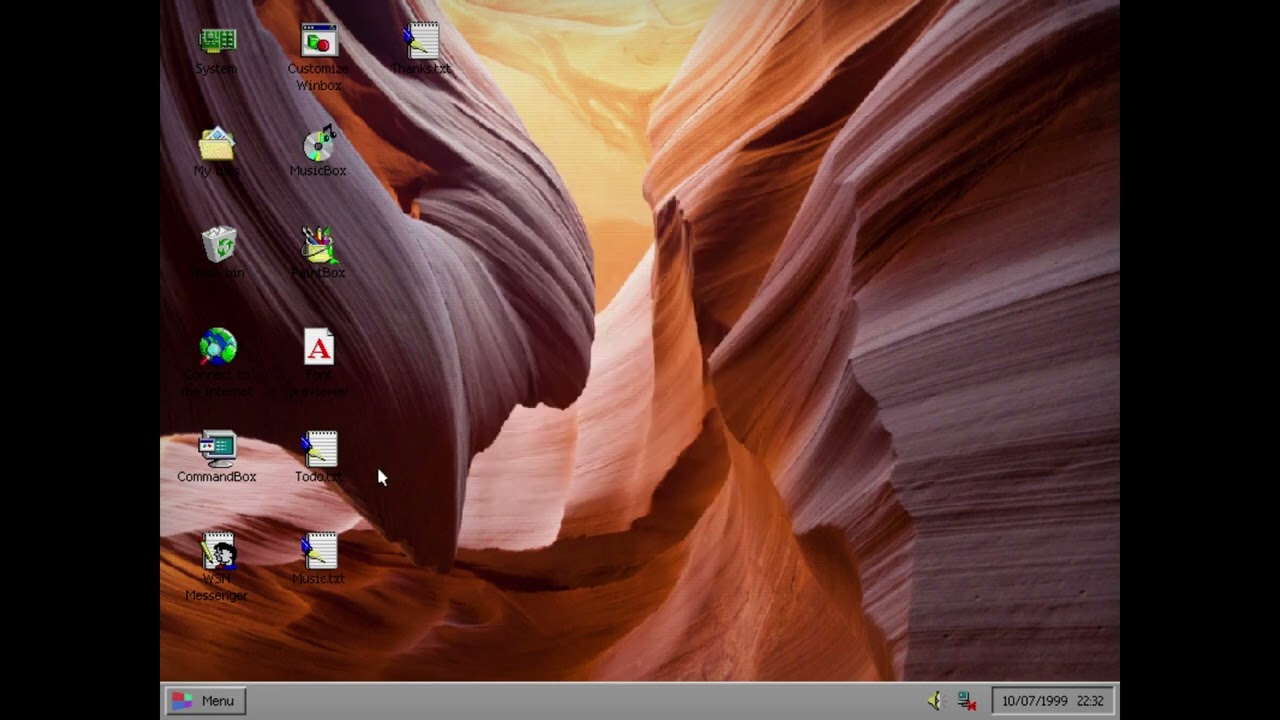Open the Music.txt file icon
Screen dimensions: 1280x720
pyautogui.click(x=319, y=551)
